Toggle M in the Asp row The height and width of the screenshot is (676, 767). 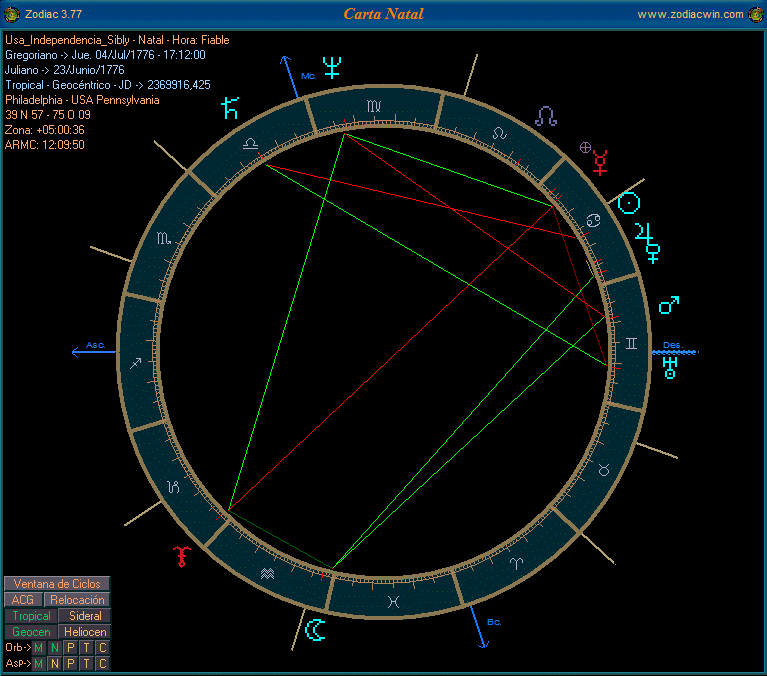(x=39, y=664)
